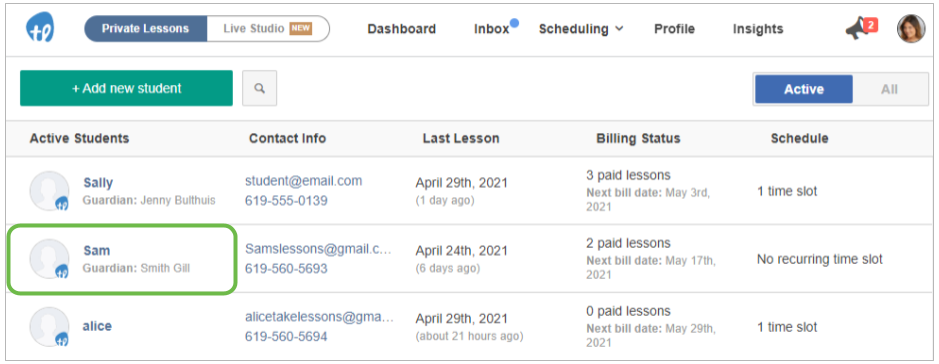
Task: Click Sally's student avatar icon
Action: pyautogui.click(x=50, y=191)
